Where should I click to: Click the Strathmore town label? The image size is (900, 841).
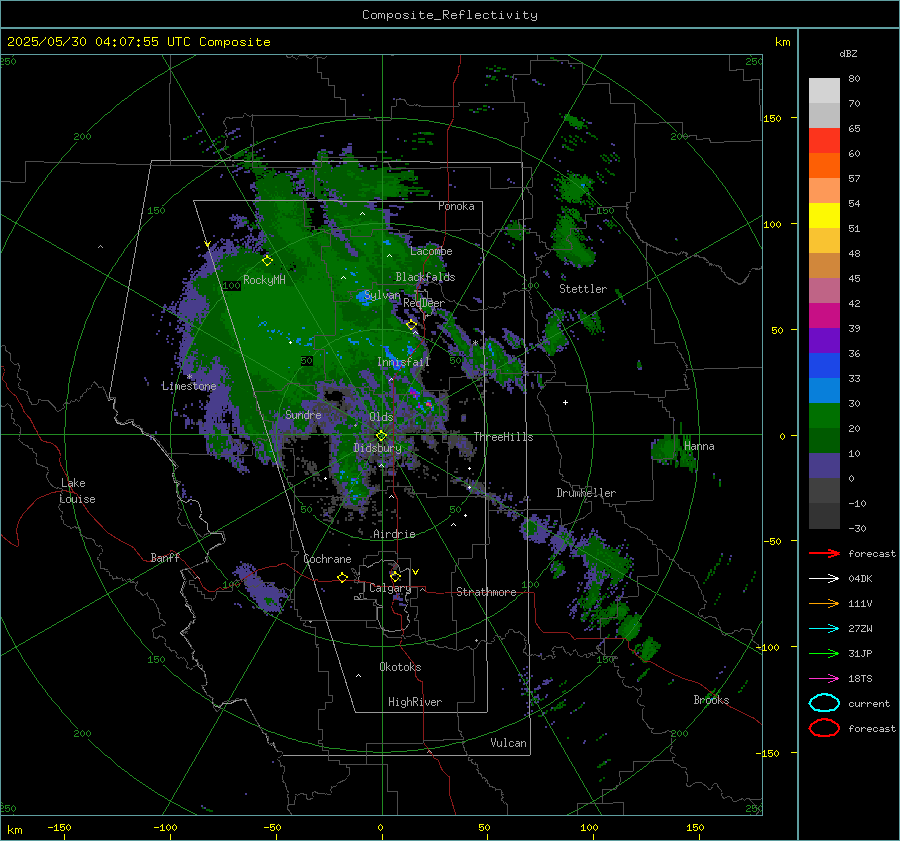coord(486,592)
